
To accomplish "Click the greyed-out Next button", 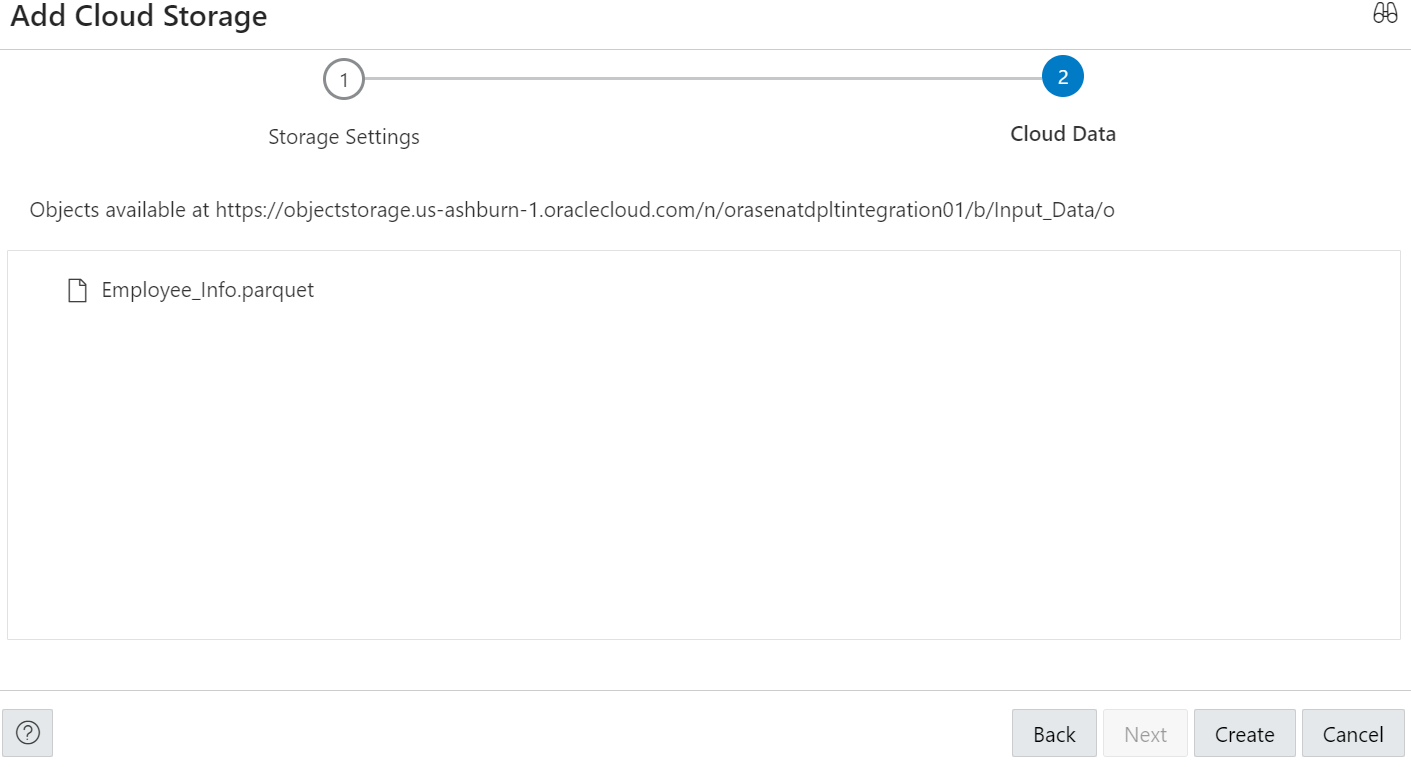I will click(1145, 734).
